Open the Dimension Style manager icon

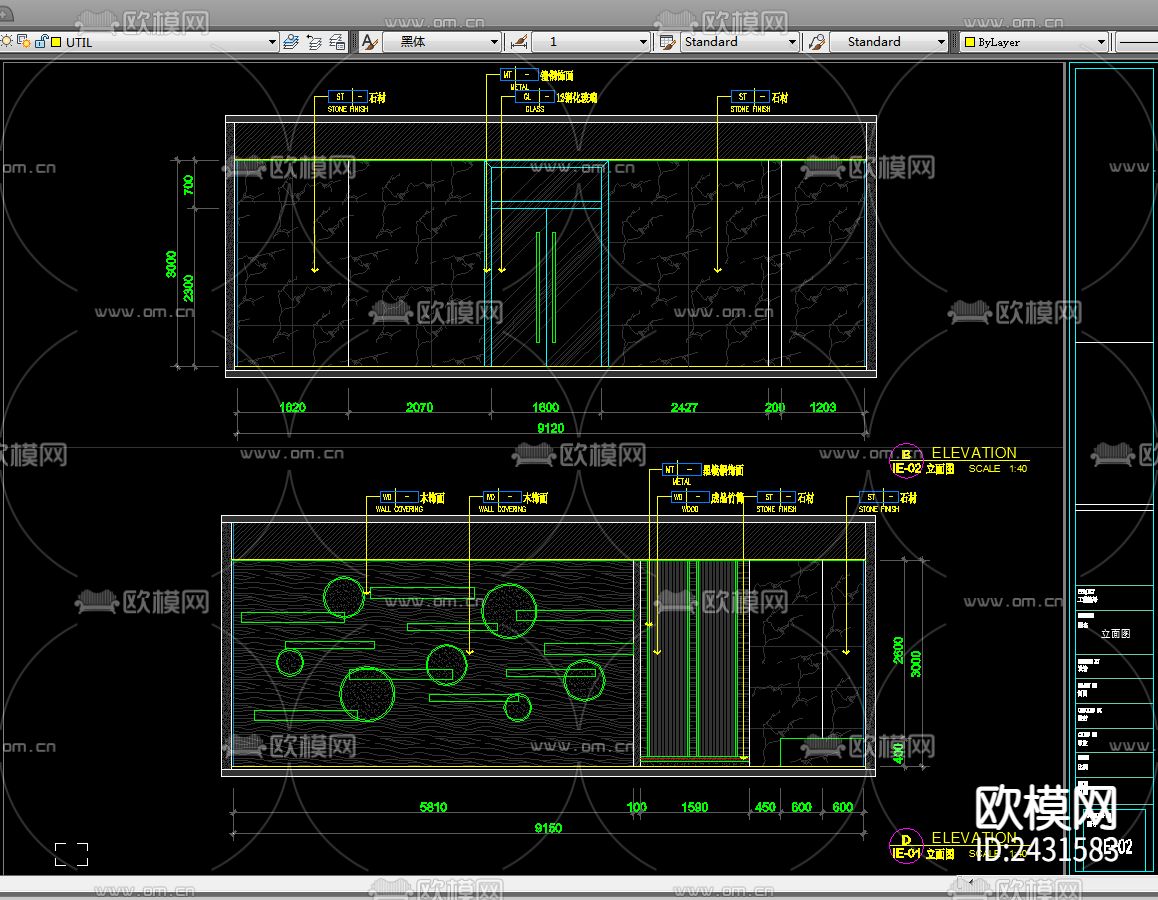[519, 42]
